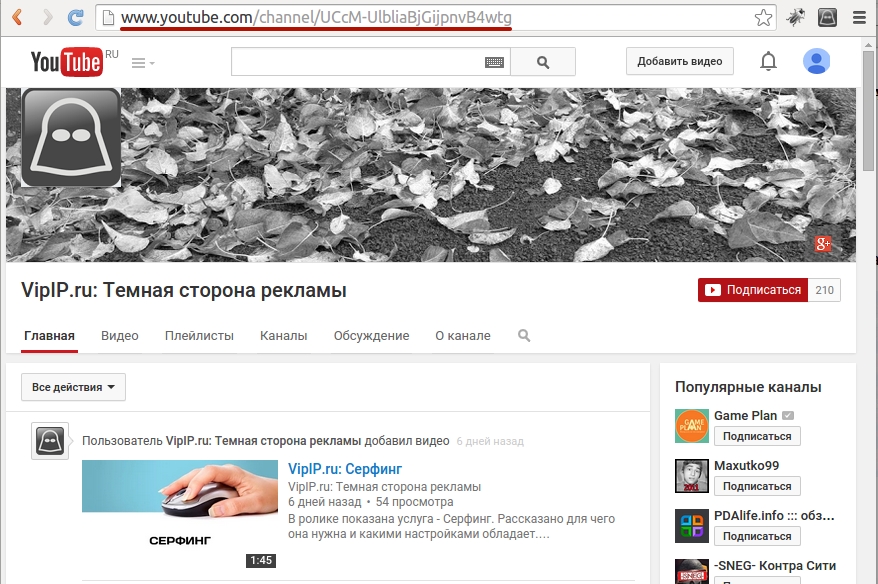Open the Серфинг video thumbnail

pos(180,515)
